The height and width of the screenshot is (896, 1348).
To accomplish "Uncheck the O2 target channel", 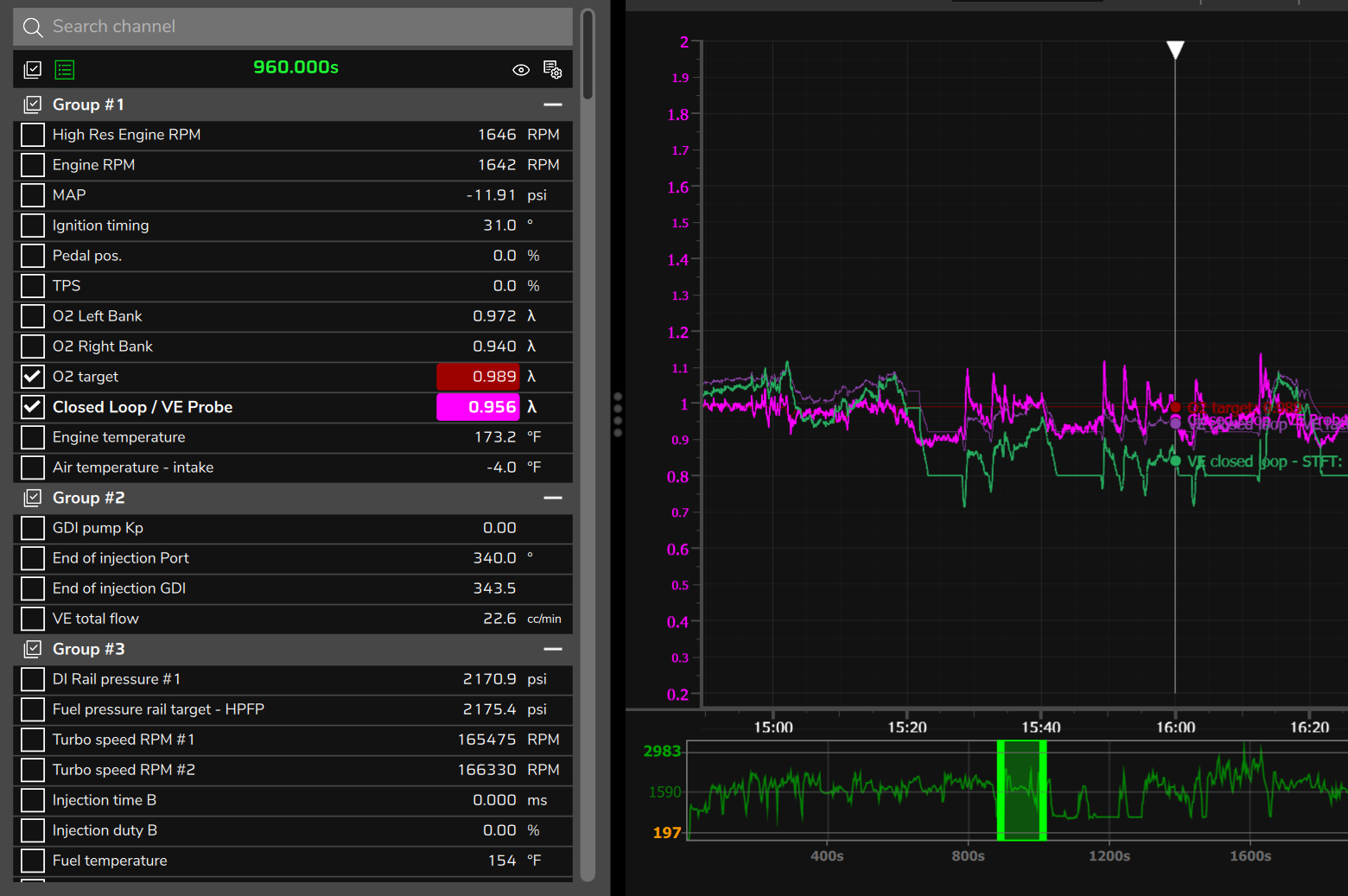I will [33, 377].
